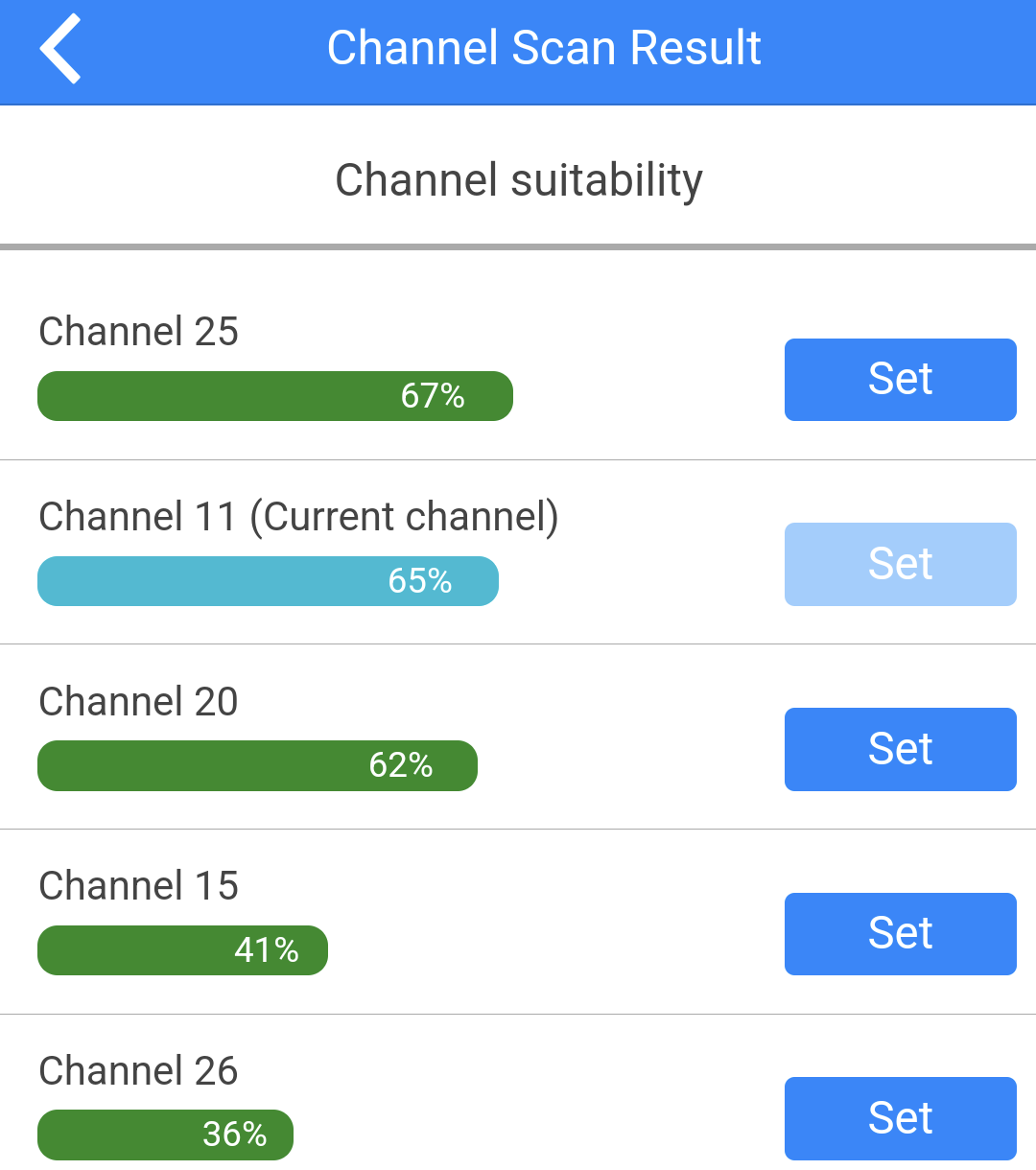Tap the back arrow icon
1036x1170 pixels.
[x=60, y=49]
